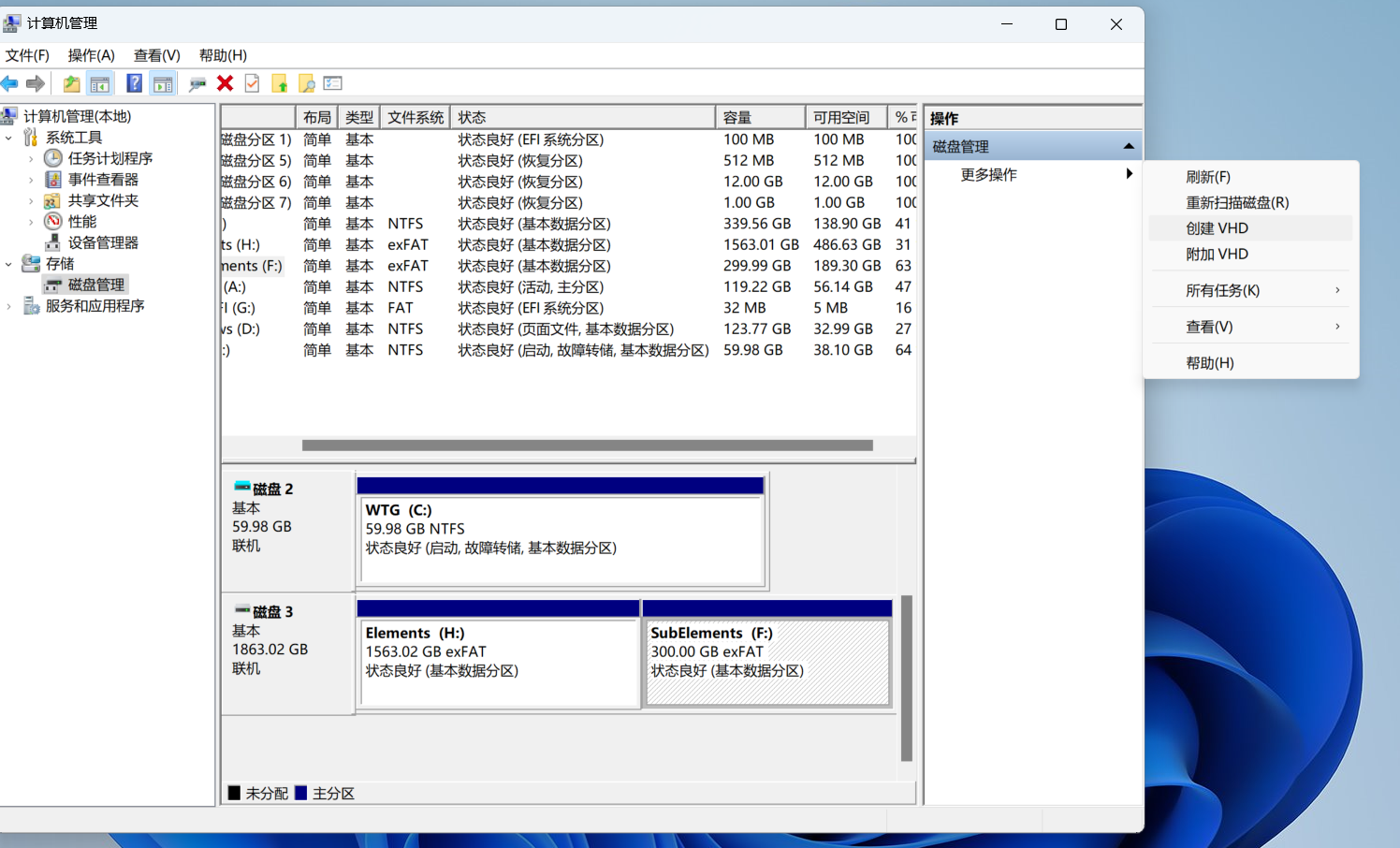Image resolution: width=1400 pixels, height=848 pixels.
Task: Expand the 服务和应用程序 node chevron
Action: [9, 306]
